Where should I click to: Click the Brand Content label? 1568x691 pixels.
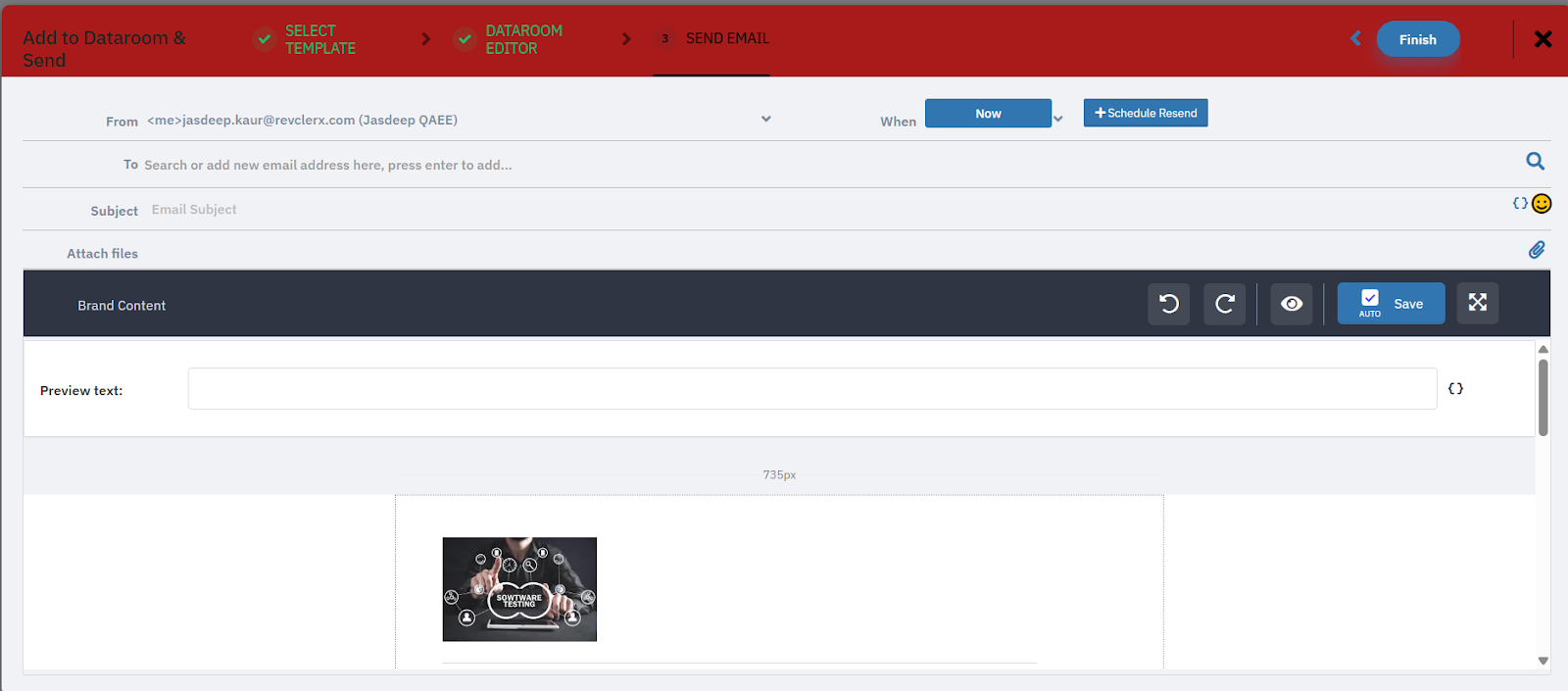click(122, 306)
